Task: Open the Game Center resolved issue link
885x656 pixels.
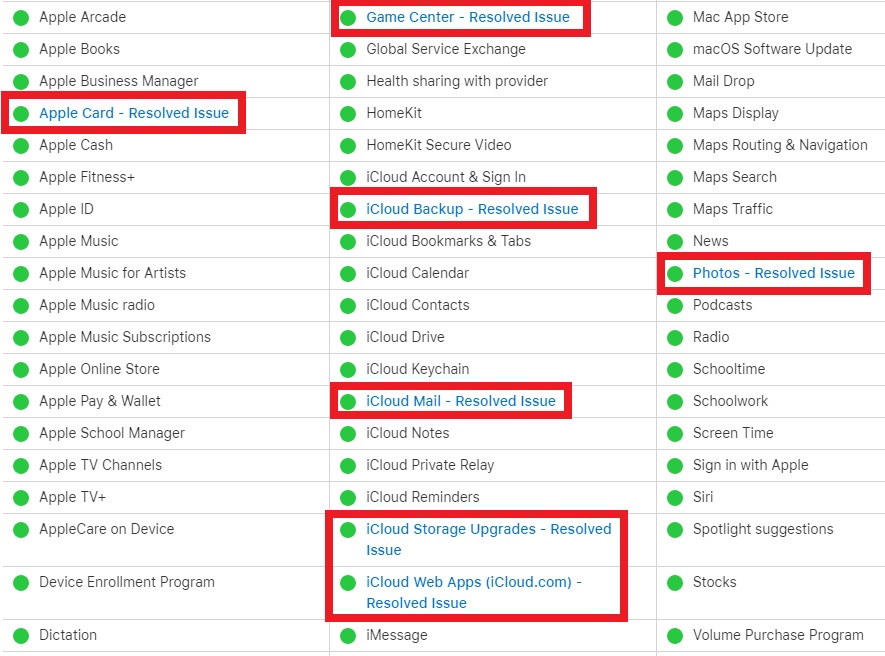Action: tap(468, 18)
